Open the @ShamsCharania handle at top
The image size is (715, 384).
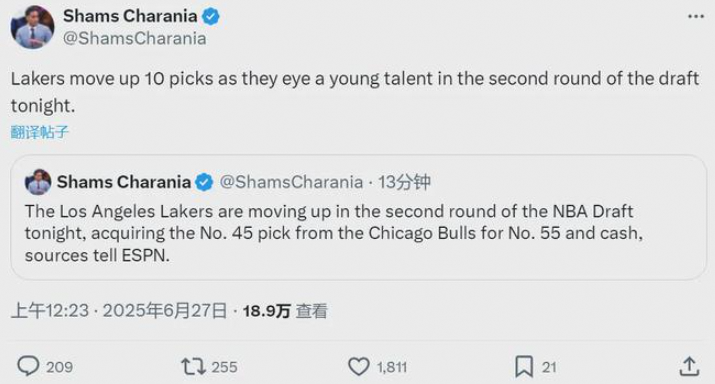(x=135, y=38)
